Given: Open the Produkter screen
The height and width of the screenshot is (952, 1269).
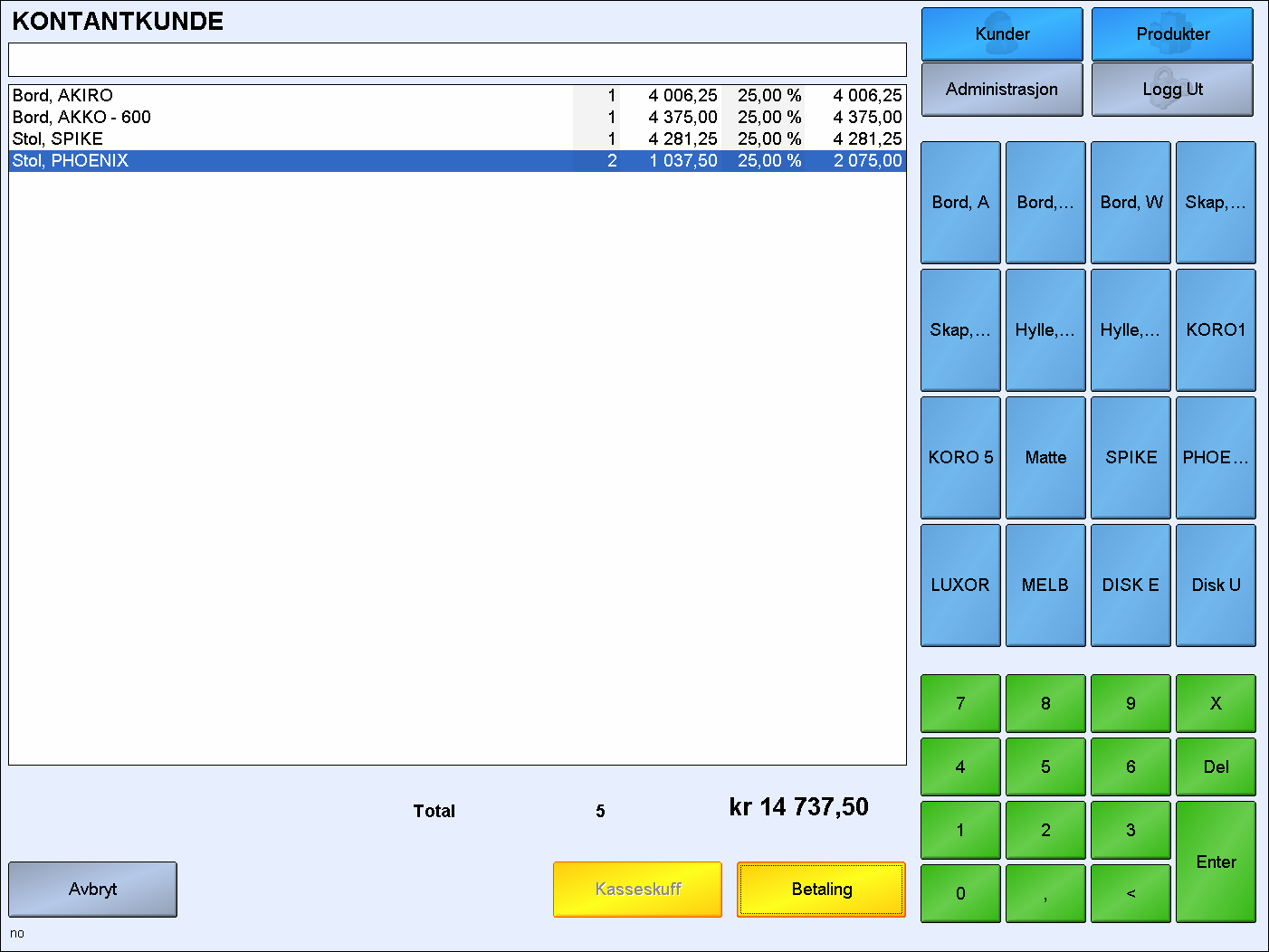Looking at the screenshot, I should [1172, 34].
